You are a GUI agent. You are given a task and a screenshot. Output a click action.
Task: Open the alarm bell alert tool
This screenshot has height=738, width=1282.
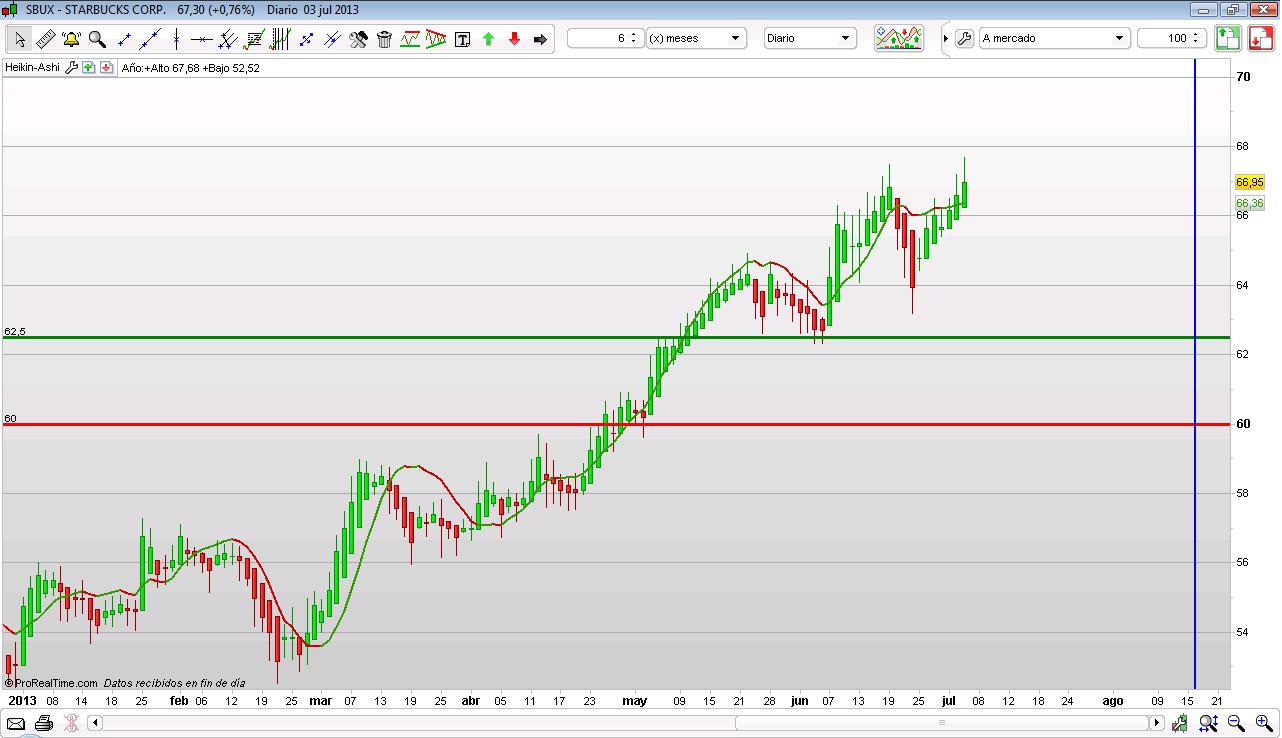pos(72,39)
